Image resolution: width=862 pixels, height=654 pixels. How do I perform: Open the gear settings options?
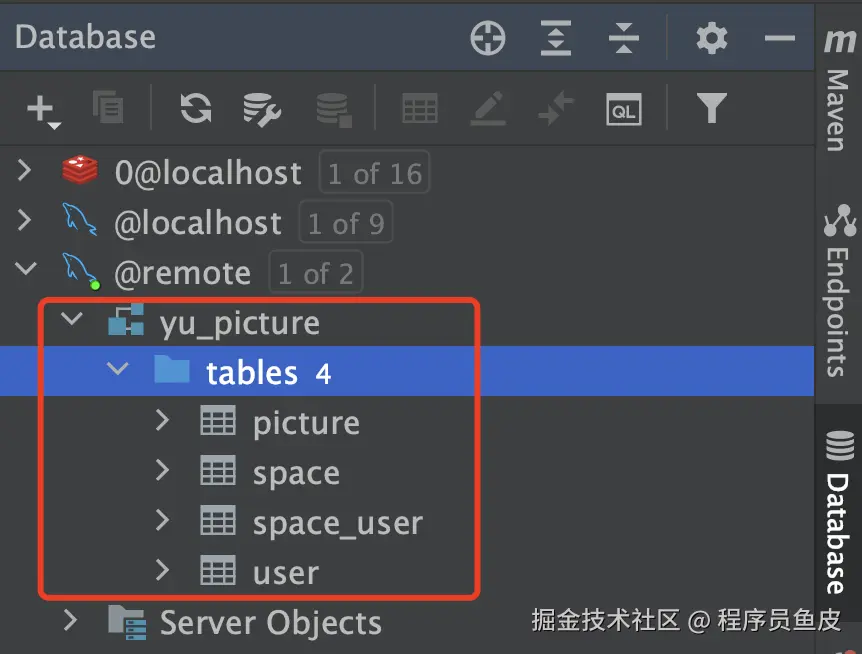click(x=711, y=39)
